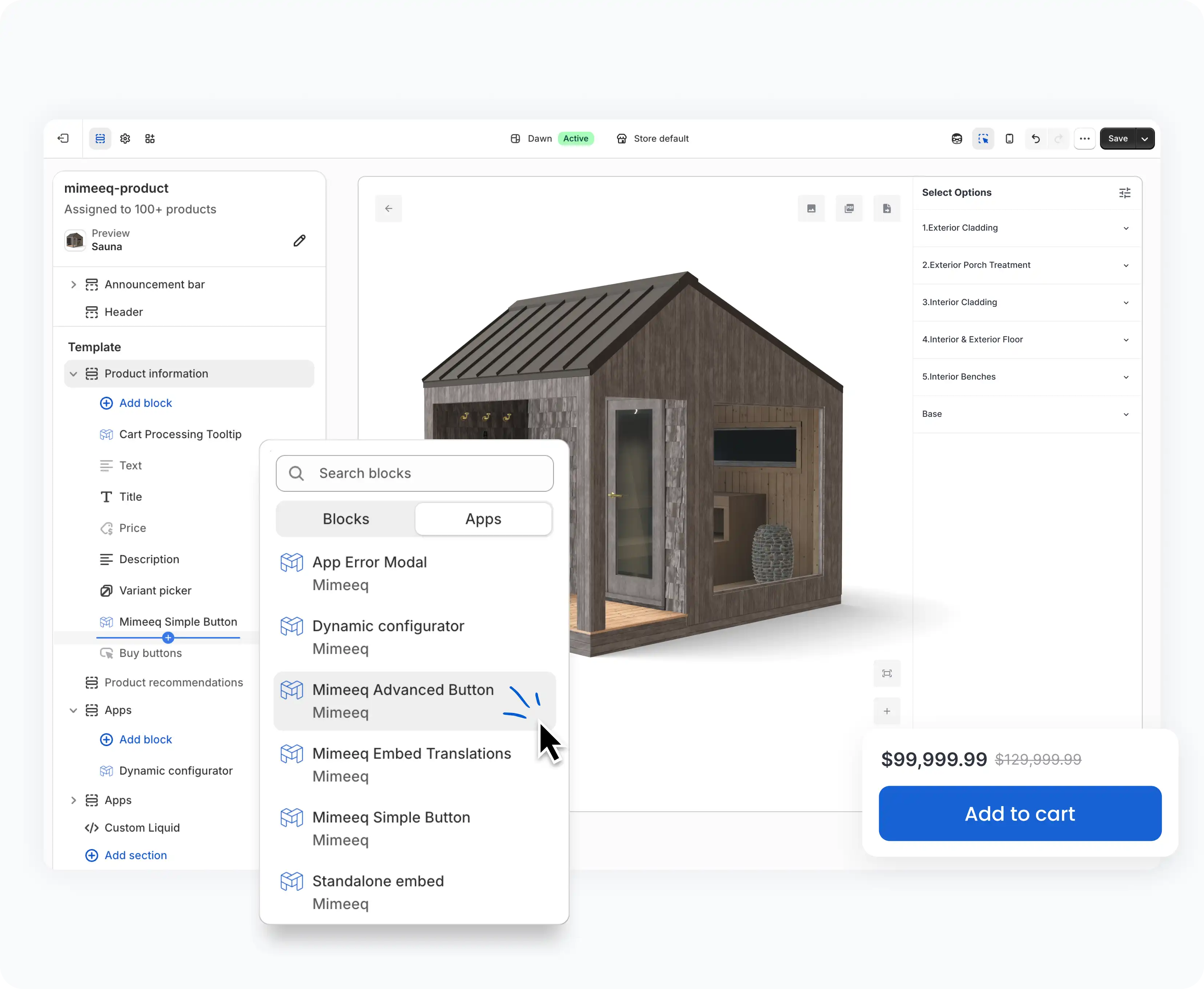
Task: Expand 4.Interior & Exterior Floor option
Action: [x=1027, y=340]
